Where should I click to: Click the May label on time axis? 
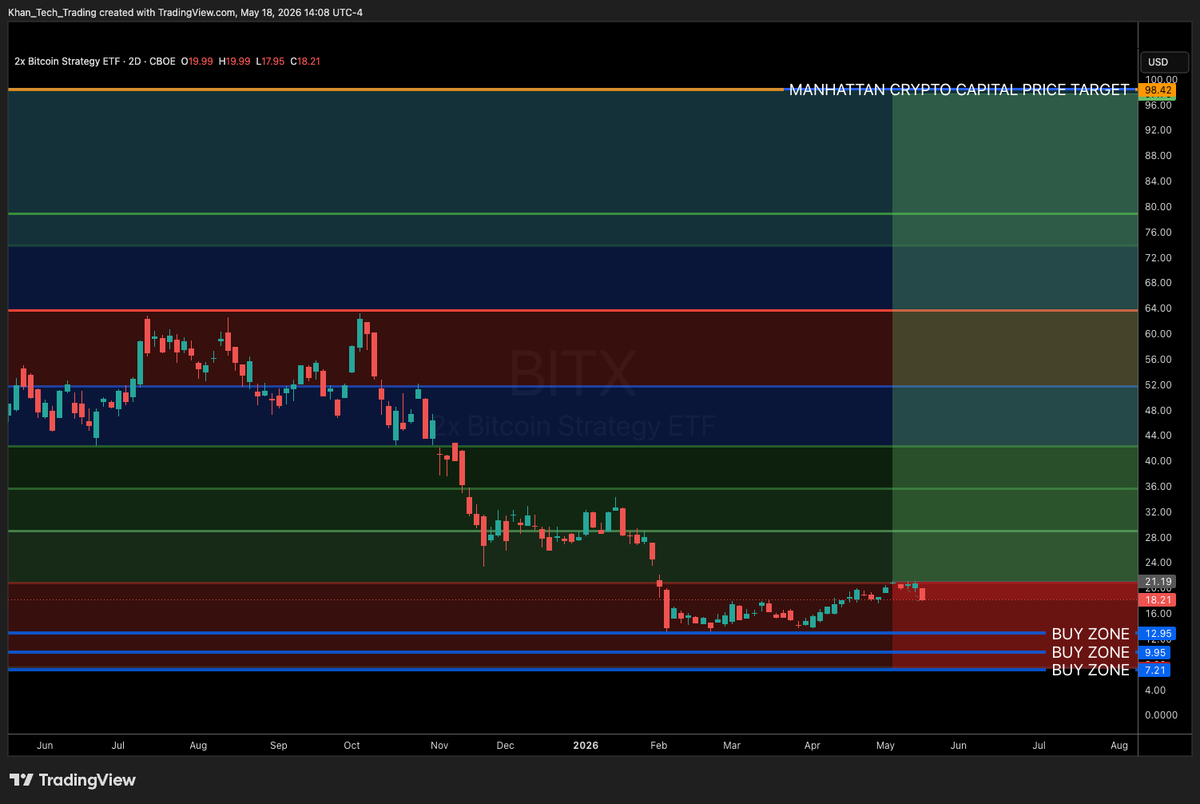pyautogui.click(x=886, y=746)
